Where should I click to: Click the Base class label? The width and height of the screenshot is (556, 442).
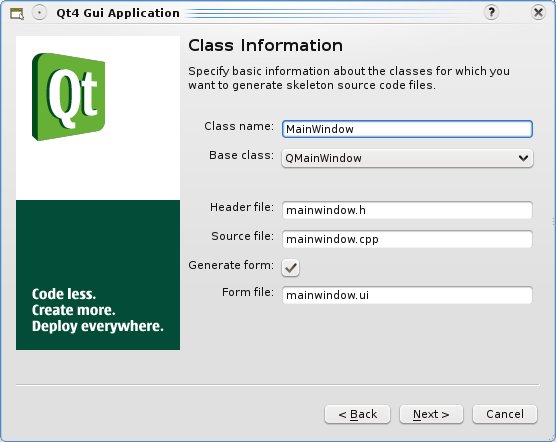point(241,155)
